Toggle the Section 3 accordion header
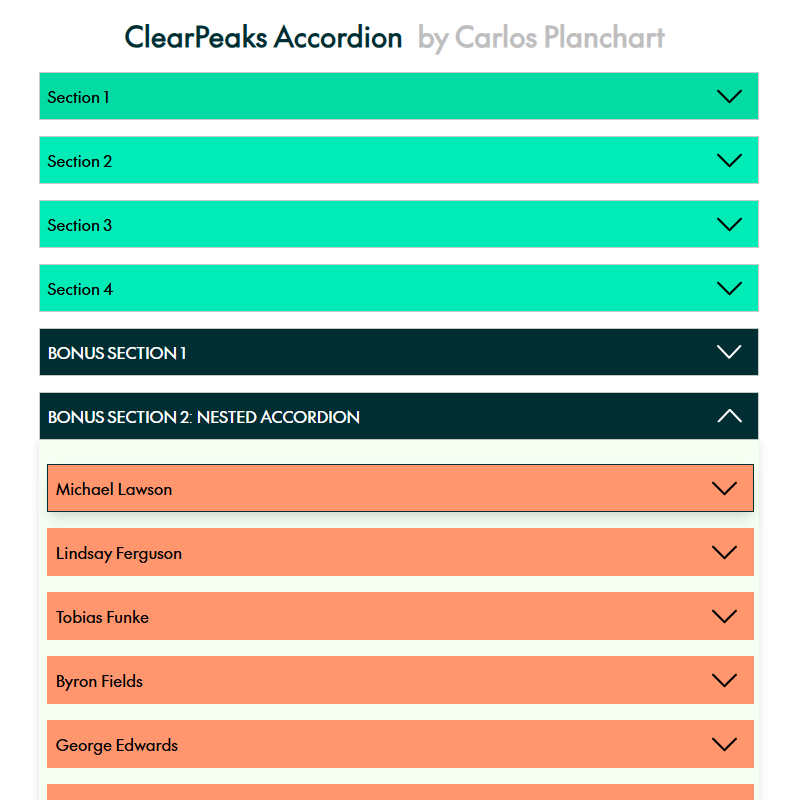Screen dimensions: 800x800 click(x=80, y=225)
